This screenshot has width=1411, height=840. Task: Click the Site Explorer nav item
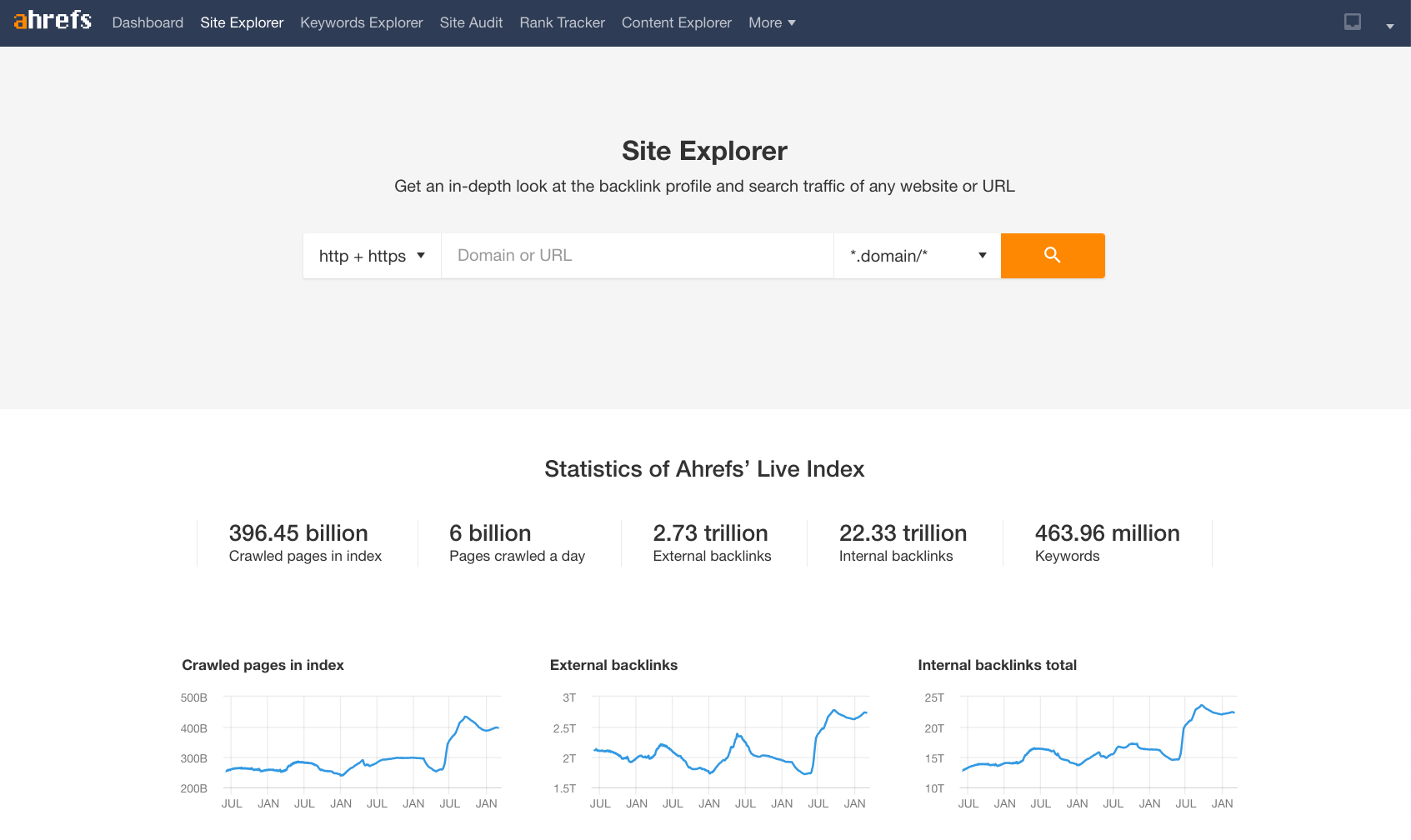(x=241, y=22)
